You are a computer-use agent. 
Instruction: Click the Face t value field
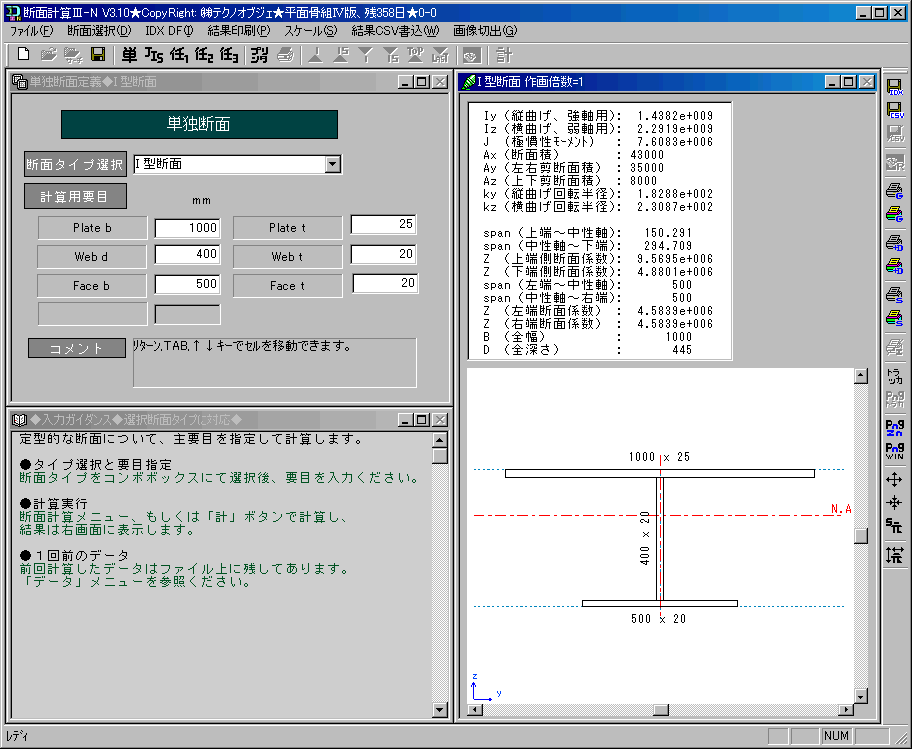pyautogui.click(x=385, y=284)
